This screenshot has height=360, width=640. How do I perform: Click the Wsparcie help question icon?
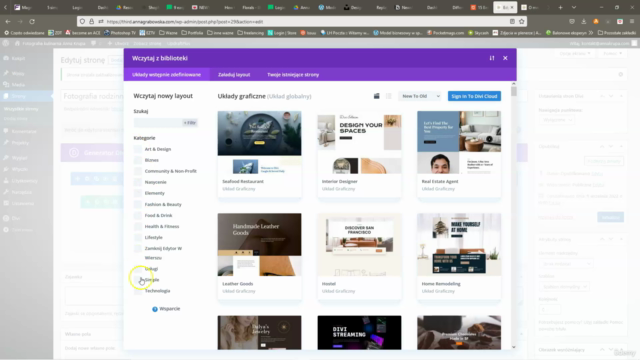point(155,309)
